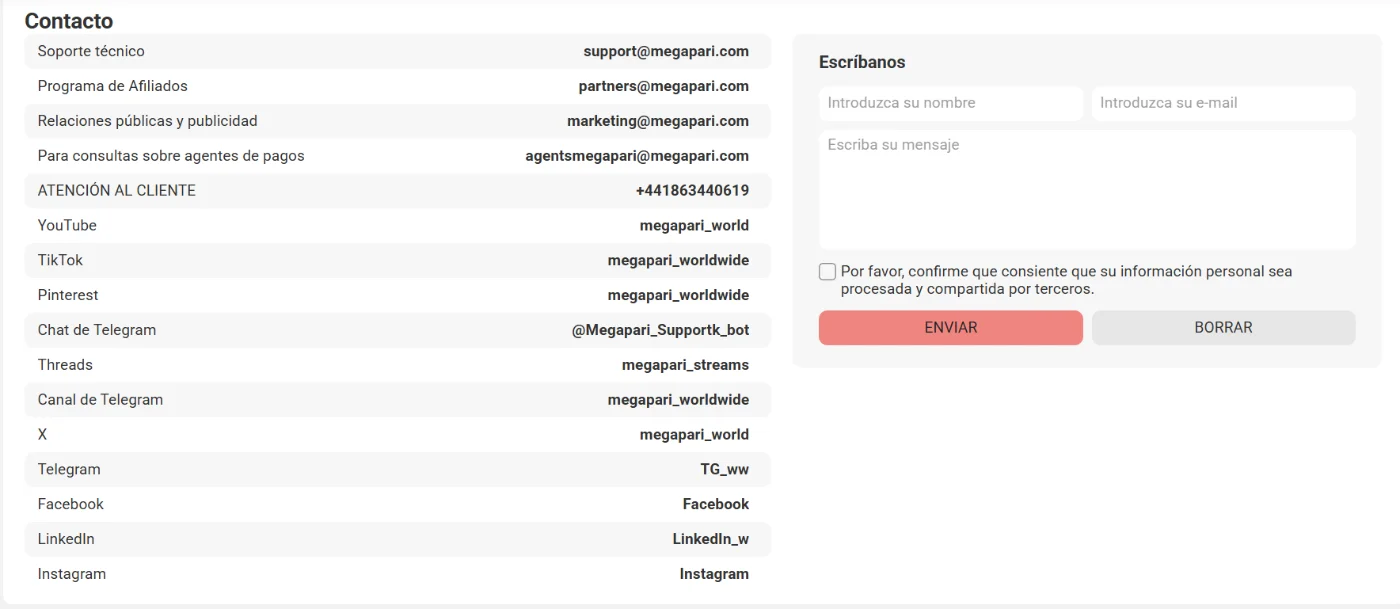This screenshot has width=1400, height=609.
Task: Open Pinterest megapari_worldwide link
Action: tap(678, 296)
